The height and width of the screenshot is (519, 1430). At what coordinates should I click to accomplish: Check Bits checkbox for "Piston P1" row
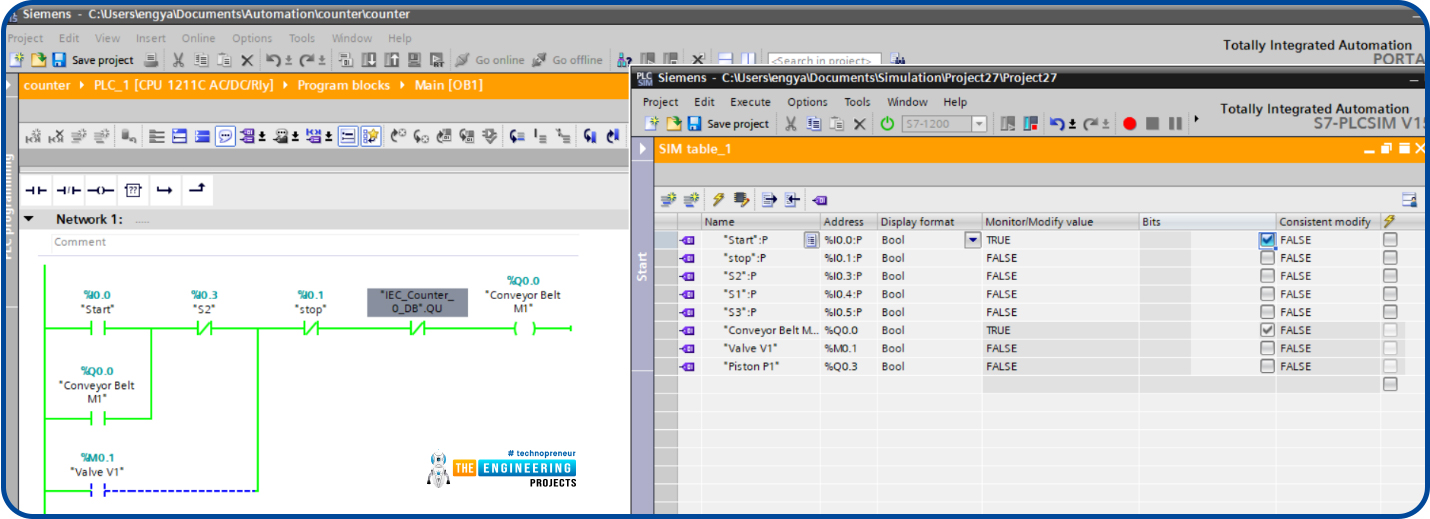[x=1267, y=366]
